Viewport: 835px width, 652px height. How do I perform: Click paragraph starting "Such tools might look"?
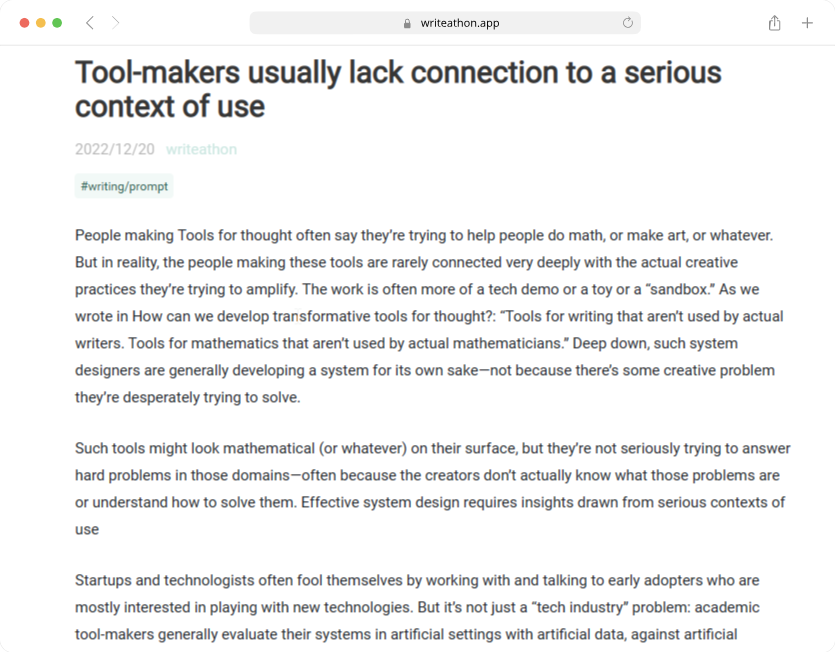pyautogui.click(x=432, y=489)
